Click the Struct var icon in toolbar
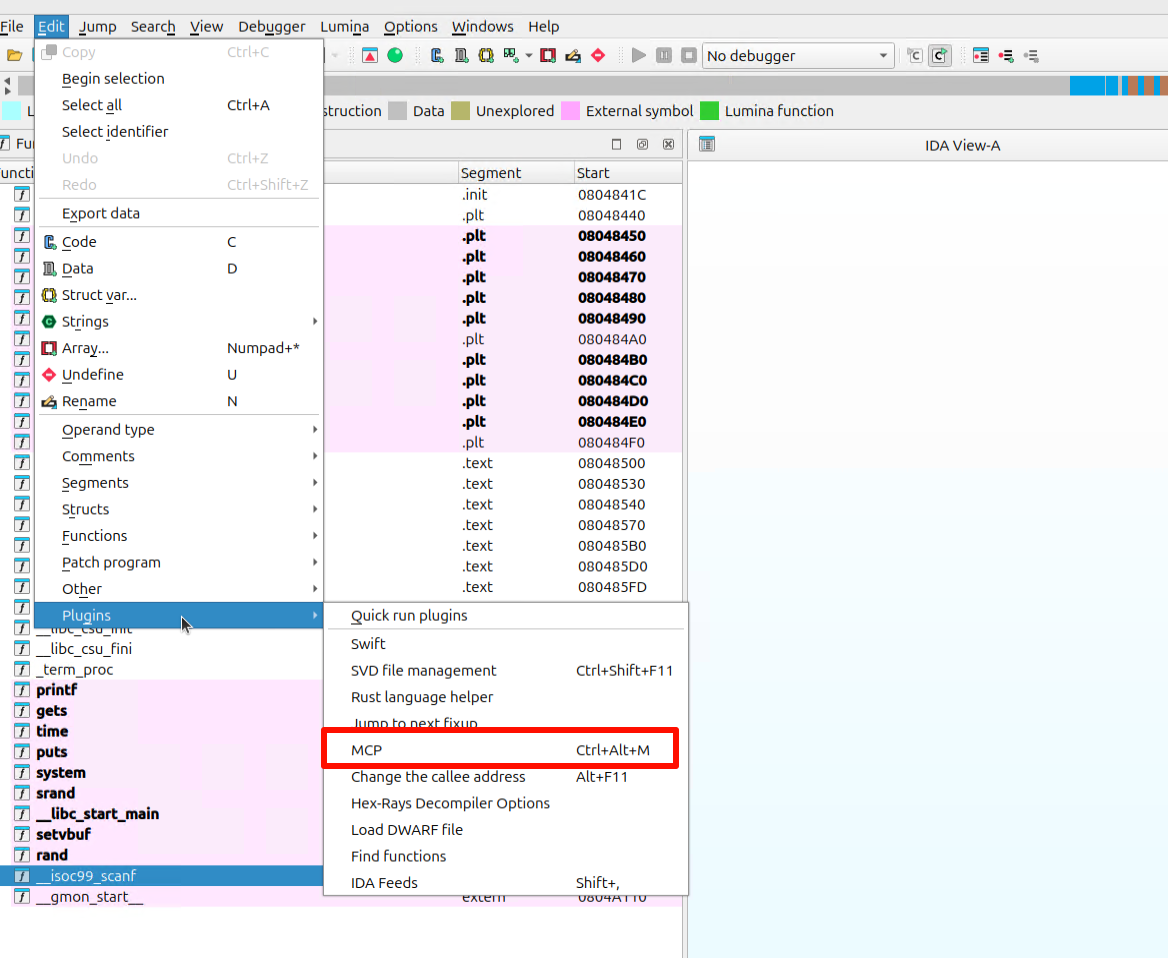This screenshot has height=958, width=1168. point(486,56)
